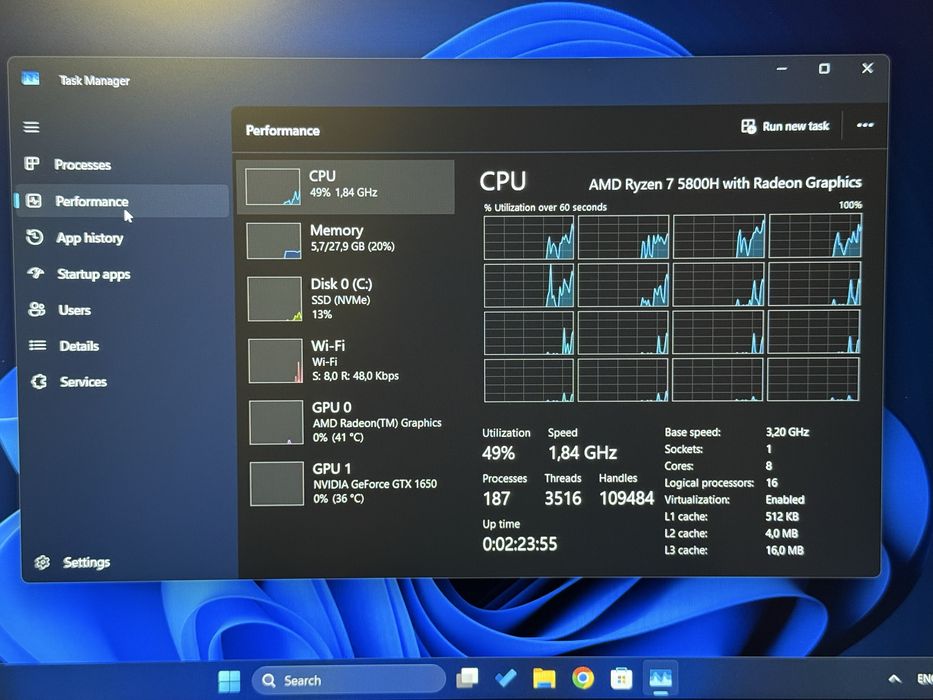Click the Memory mini graph thumbnail
The height and width of the screenshot is (700, 933).
(274, 241)
